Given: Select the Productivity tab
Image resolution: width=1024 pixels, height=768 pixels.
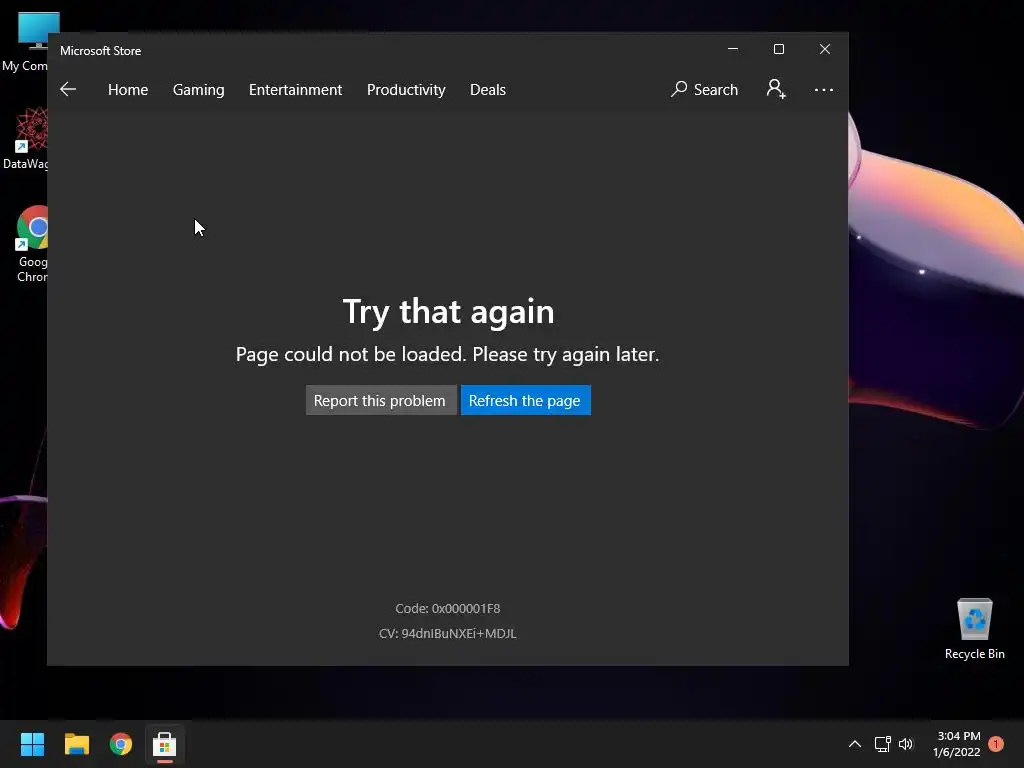Looking at the screenshot, I should pyautogui.click(x=406, y=89).
